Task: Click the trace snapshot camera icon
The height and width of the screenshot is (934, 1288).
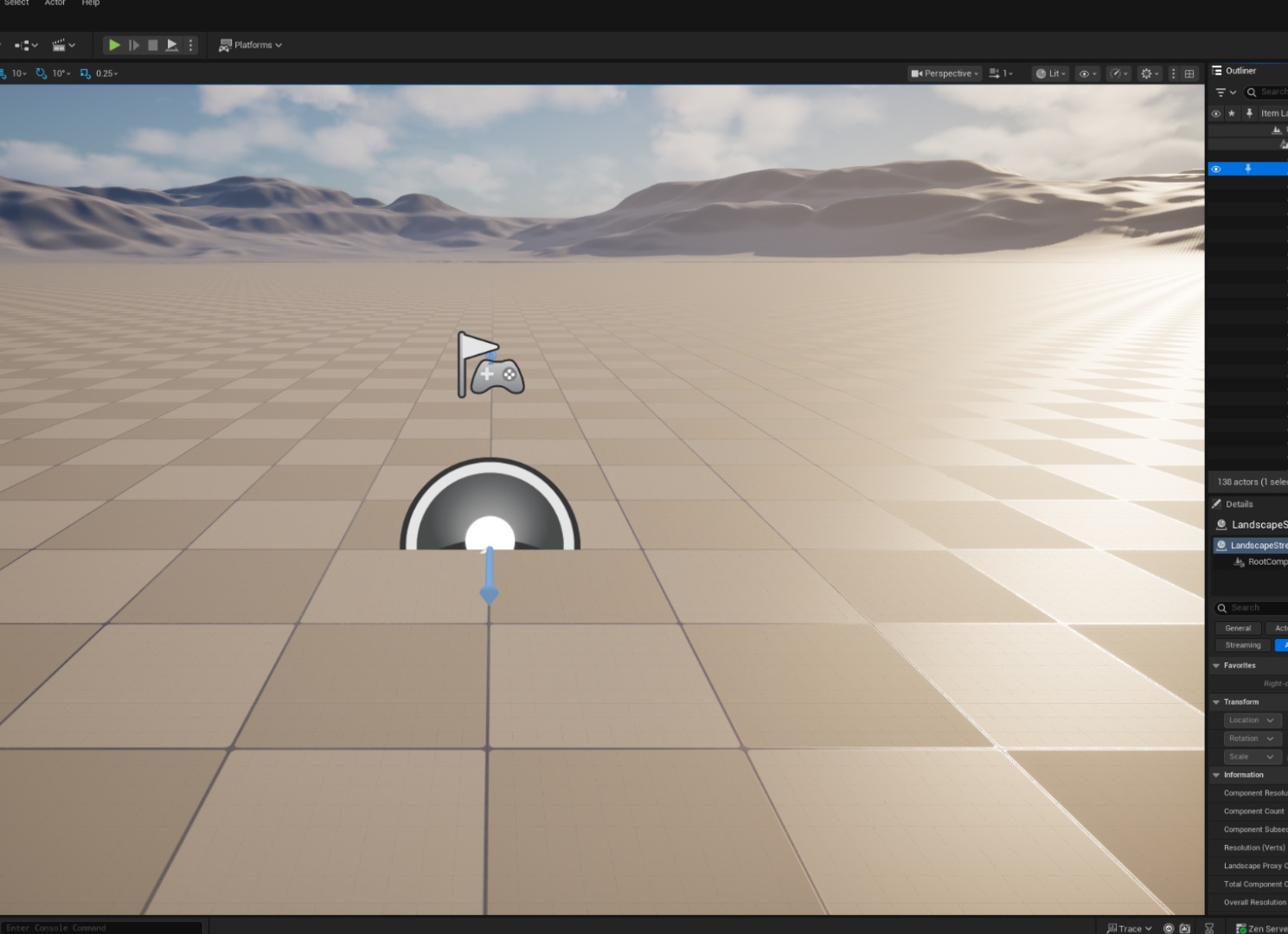Action: pyautogui.click(x=1185, y=928)
